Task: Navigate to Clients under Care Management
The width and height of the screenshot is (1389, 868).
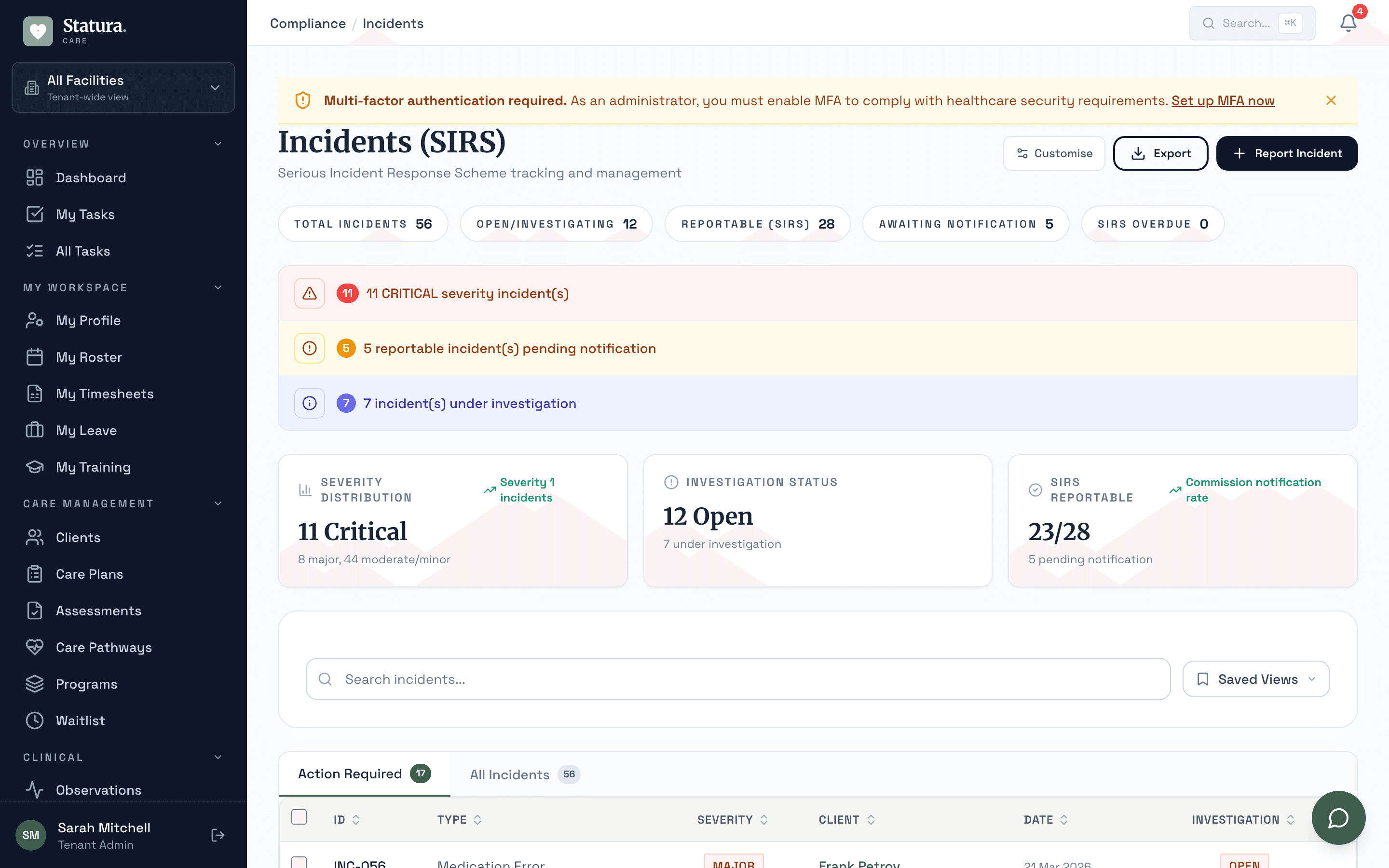Action: click(78, 537)
